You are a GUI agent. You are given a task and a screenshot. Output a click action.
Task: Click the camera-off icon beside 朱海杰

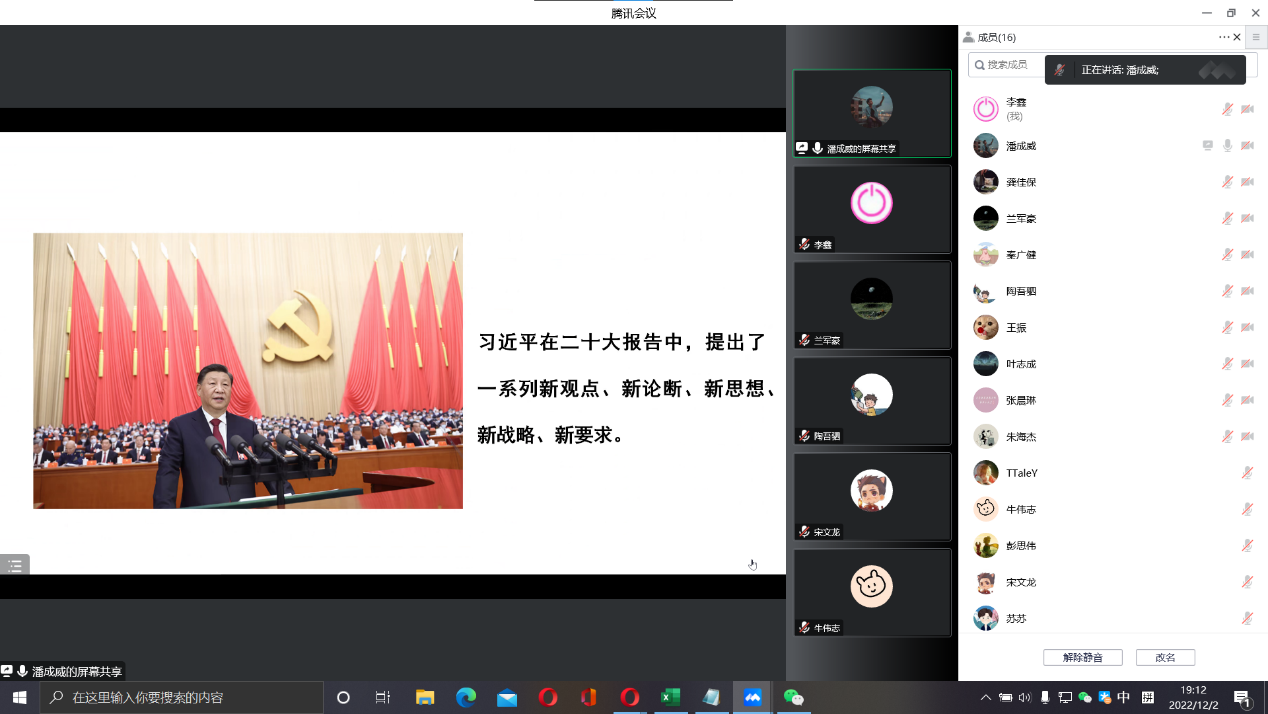click(1247, 436)
